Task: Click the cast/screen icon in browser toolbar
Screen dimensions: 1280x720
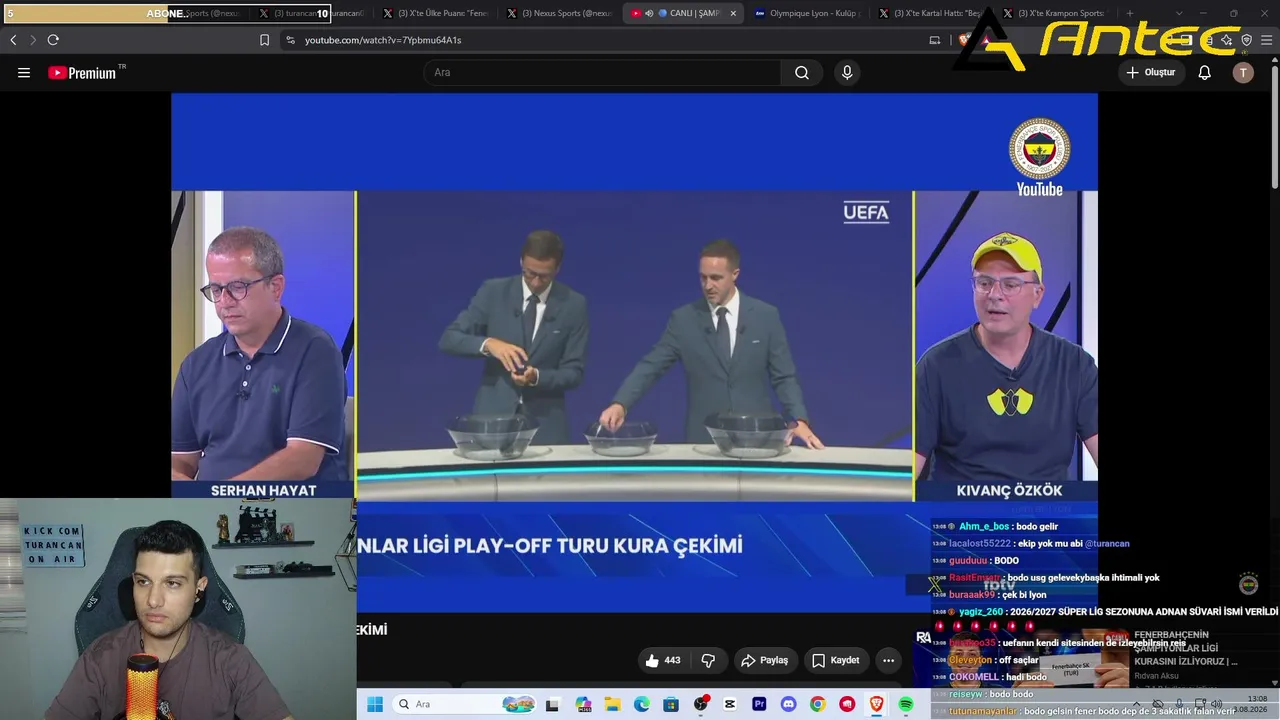Action: point(935,40)
